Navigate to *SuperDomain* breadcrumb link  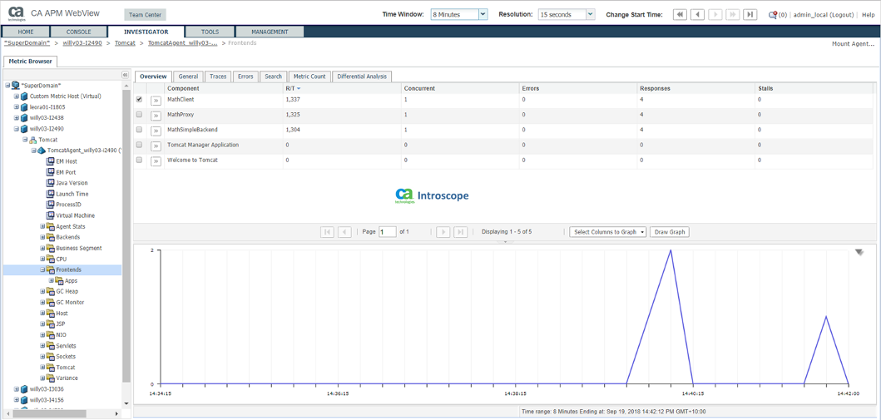point(27,43)
